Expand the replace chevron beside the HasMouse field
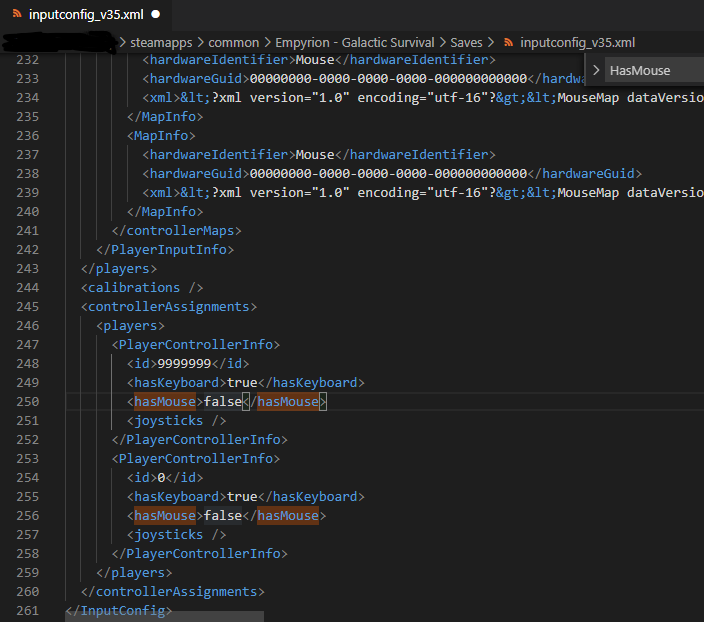The image size is (704, 622). 597,70
